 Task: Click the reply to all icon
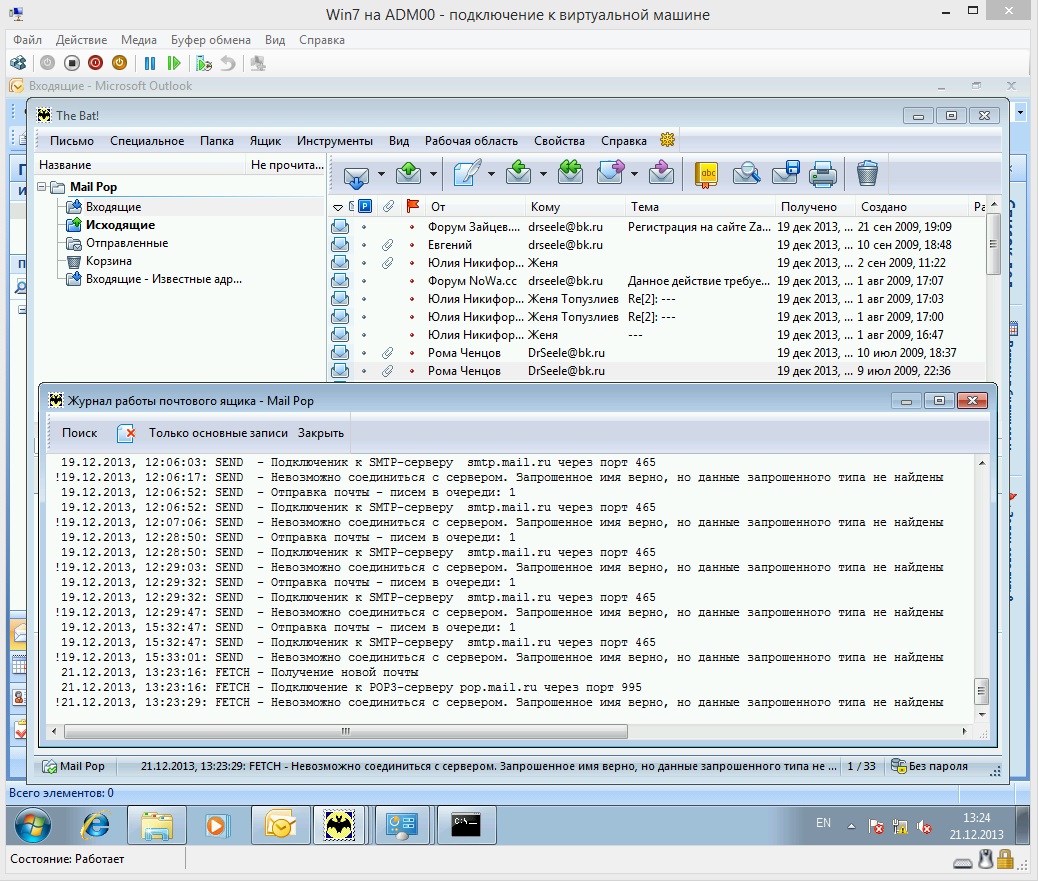570,174
